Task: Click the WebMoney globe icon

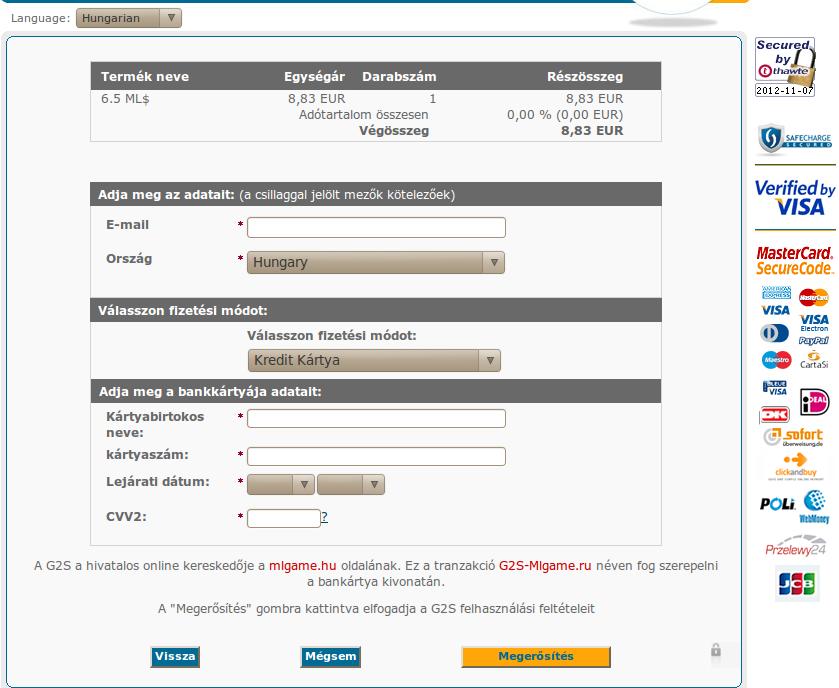Action: pos(815,505)
